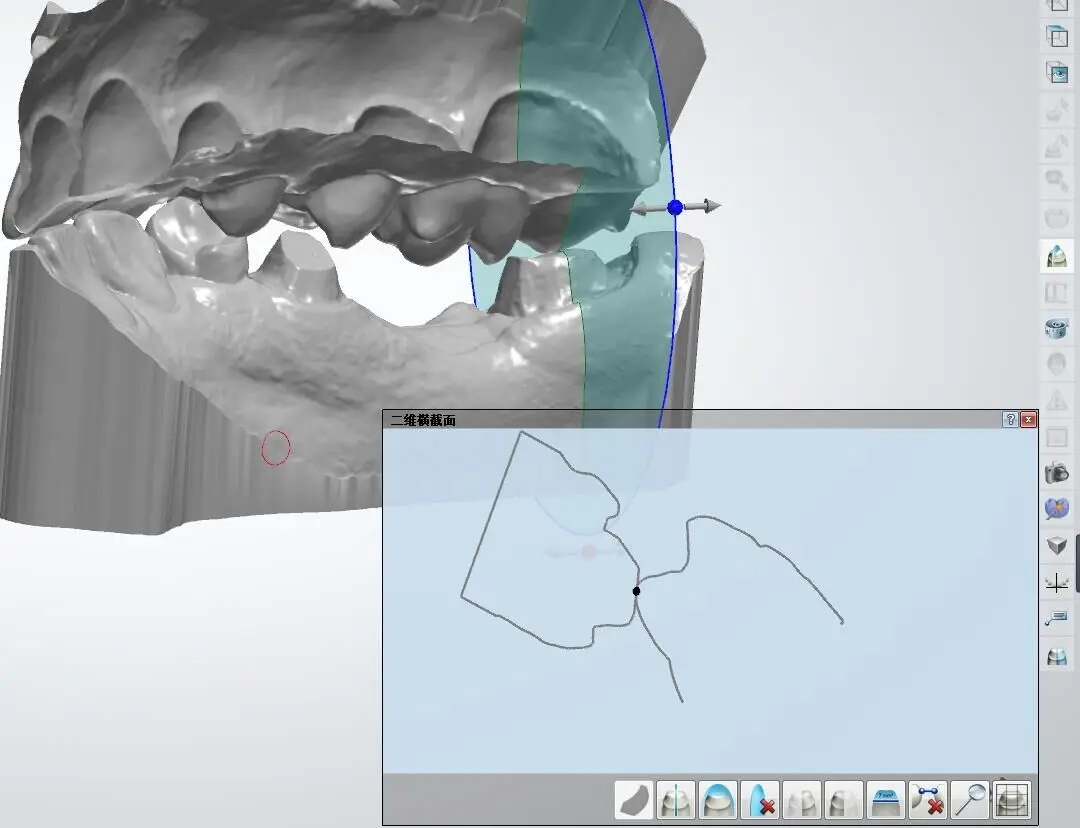Image resolution: width=1080 pixels, height=828 pixels.
Task: Click the annotation label note icon
Action: pos(1057,619)
